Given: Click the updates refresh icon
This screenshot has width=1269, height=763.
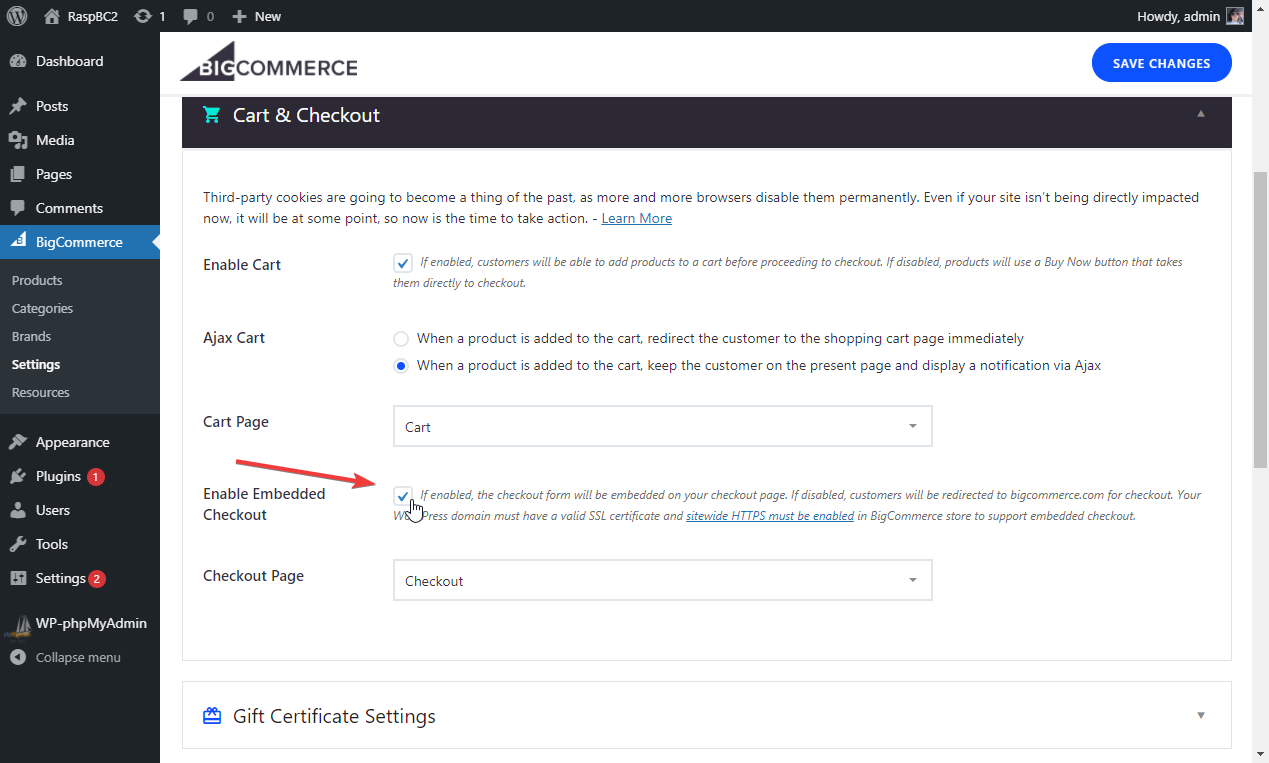Looking at the screenshot, I should tap(143, 16).
